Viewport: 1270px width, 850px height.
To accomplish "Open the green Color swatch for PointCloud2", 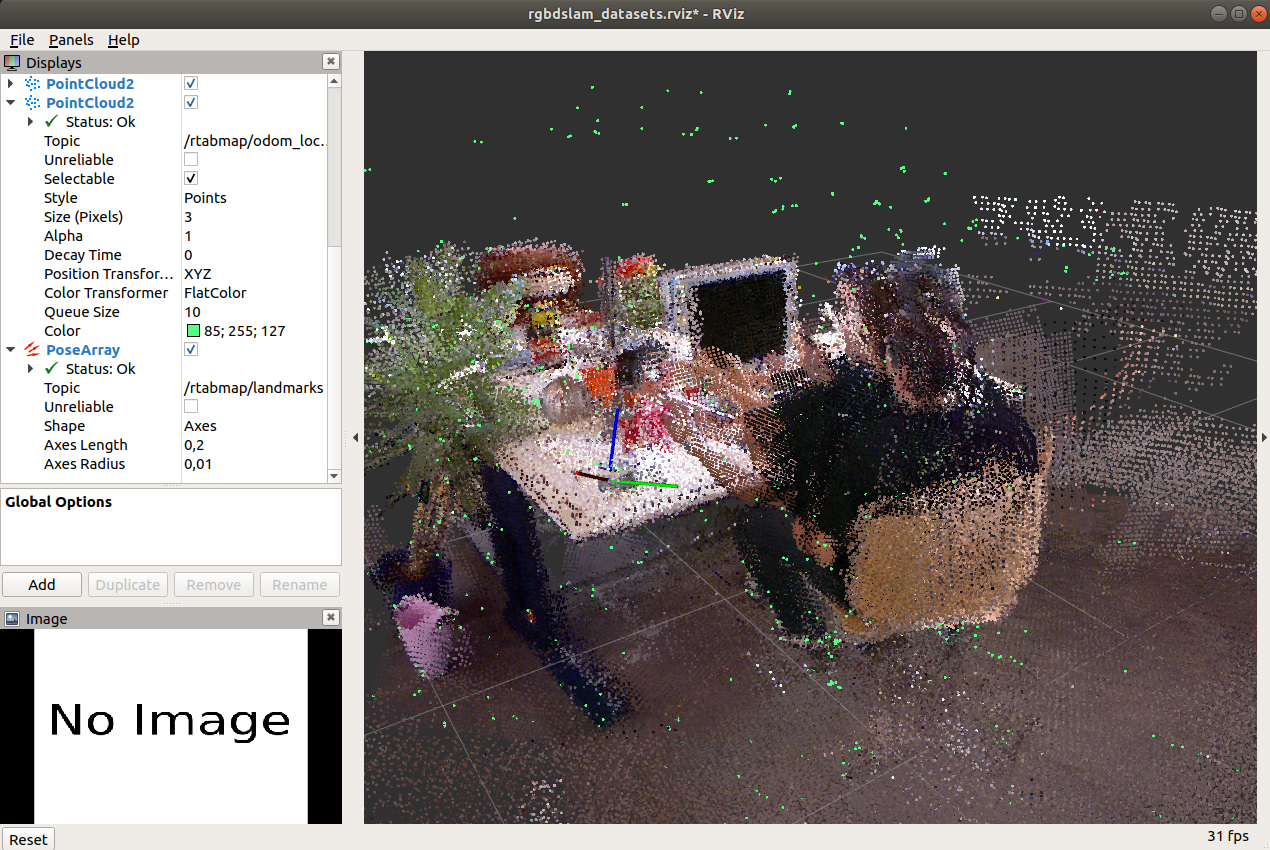I will pos(192,330).
